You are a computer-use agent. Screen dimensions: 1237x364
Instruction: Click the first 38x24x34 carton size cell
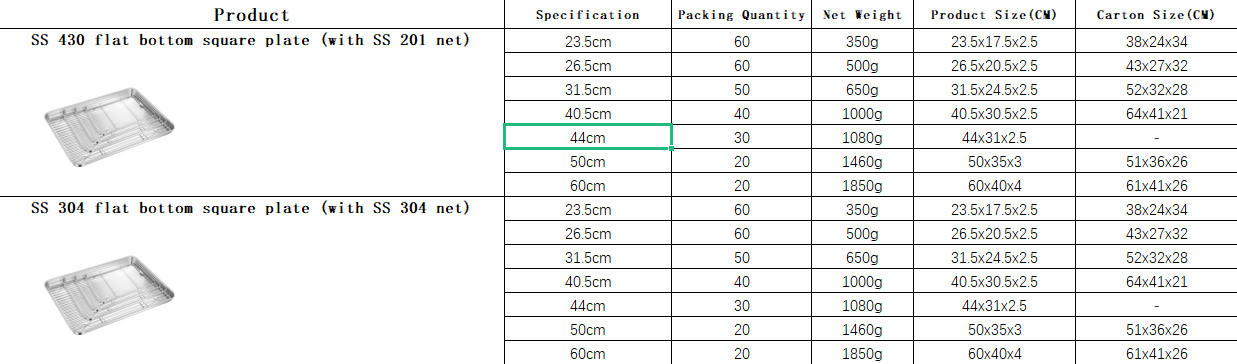tap(1156, 42)
